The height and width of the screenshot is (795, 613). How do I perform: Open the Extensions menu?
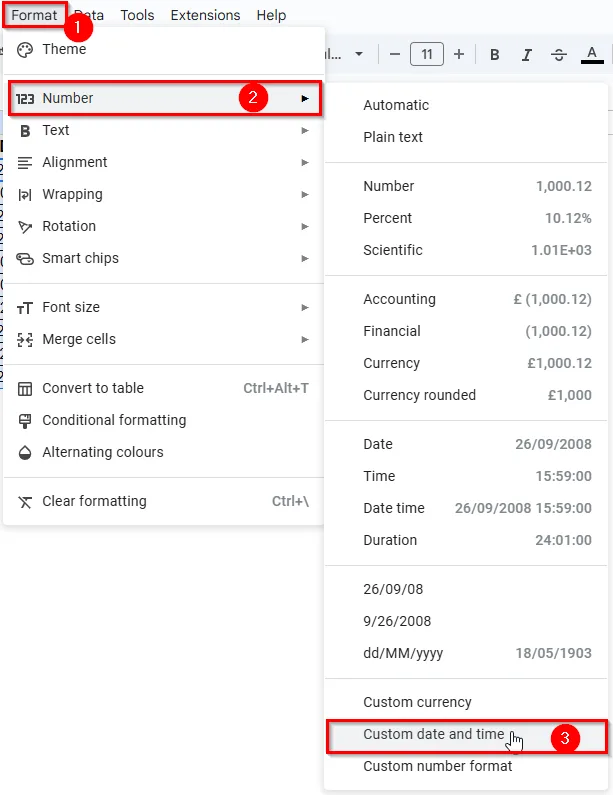point(205,15)
